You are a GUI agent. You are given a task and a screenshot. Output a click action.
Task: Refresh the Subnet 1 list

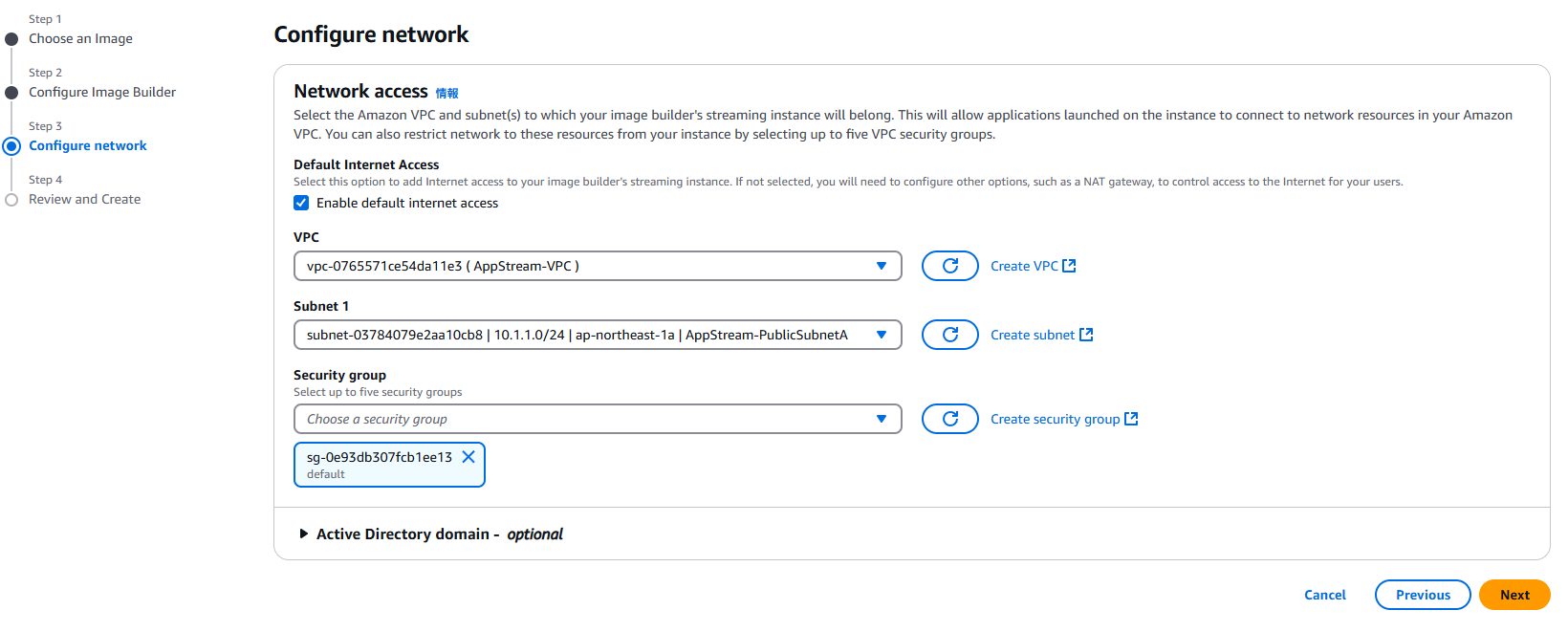tap(949, 335)
